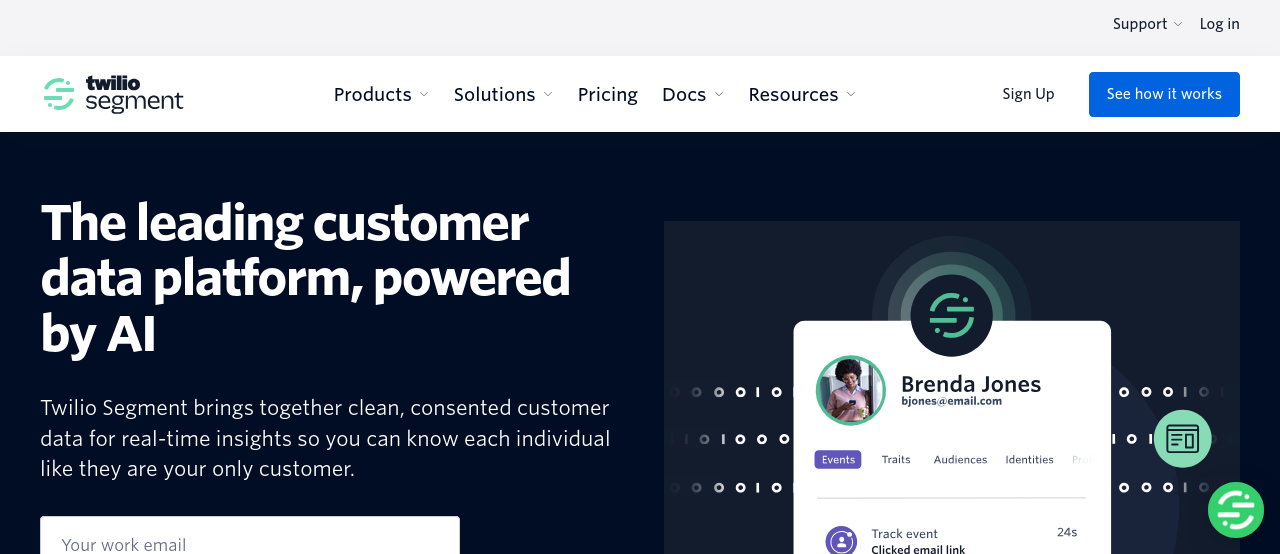
Task: Click the Track event user icon
Action: pyautogui.click(x=841, y=541)
